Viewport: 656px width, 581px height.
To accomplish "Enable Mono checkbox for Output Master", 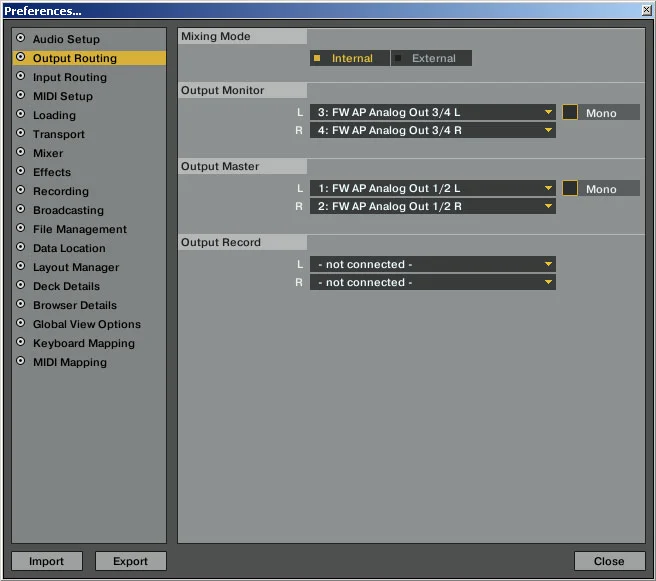I will pyautogui.click(x=570, y=188).
